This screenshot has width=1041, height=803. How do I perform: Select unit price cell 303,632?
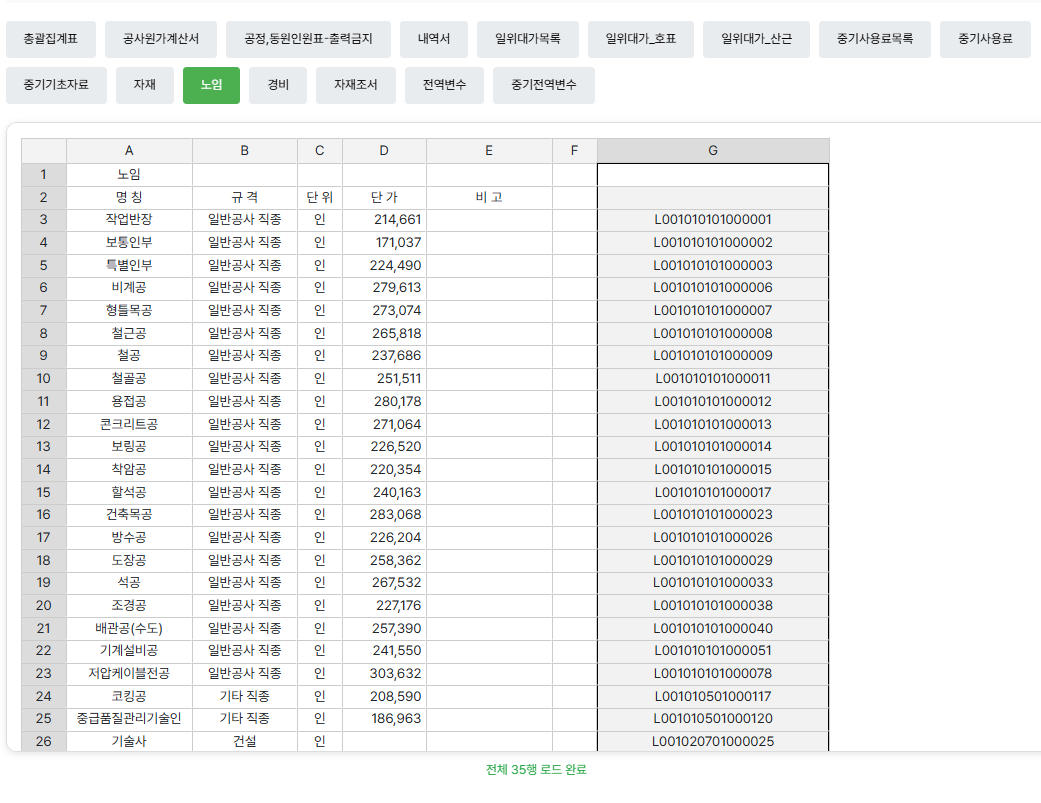click(384, 673)
